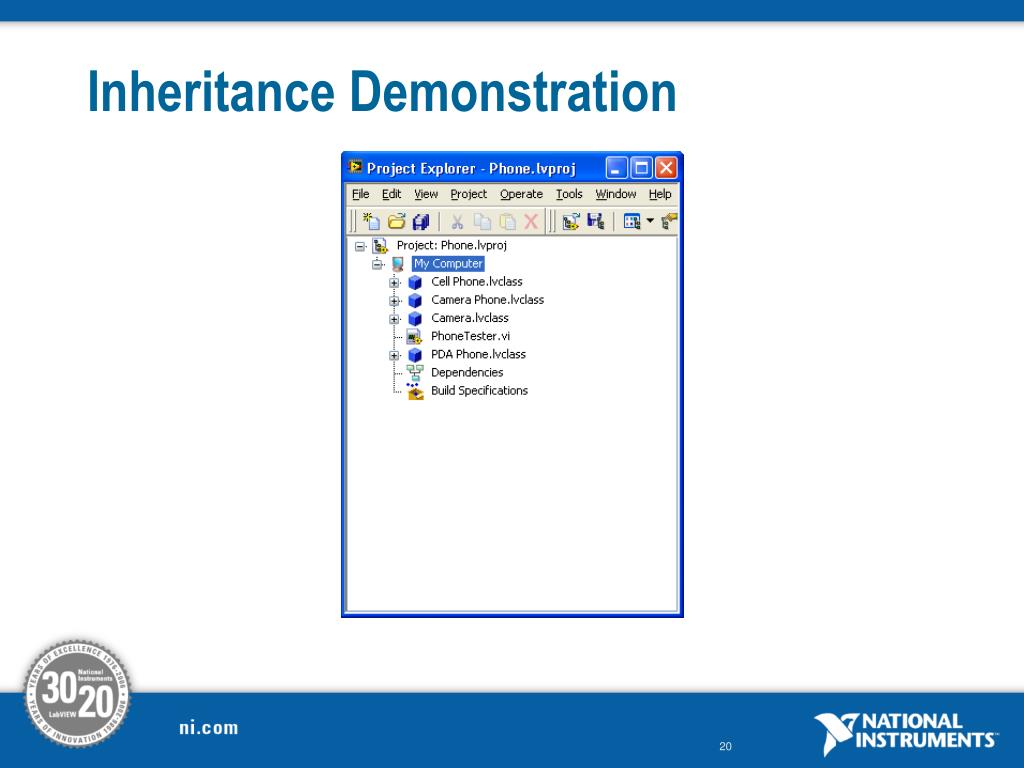The height and width of the screenshot is (768, 1024).
Task: Open the Help menu
Action: [x=660, y=194]
